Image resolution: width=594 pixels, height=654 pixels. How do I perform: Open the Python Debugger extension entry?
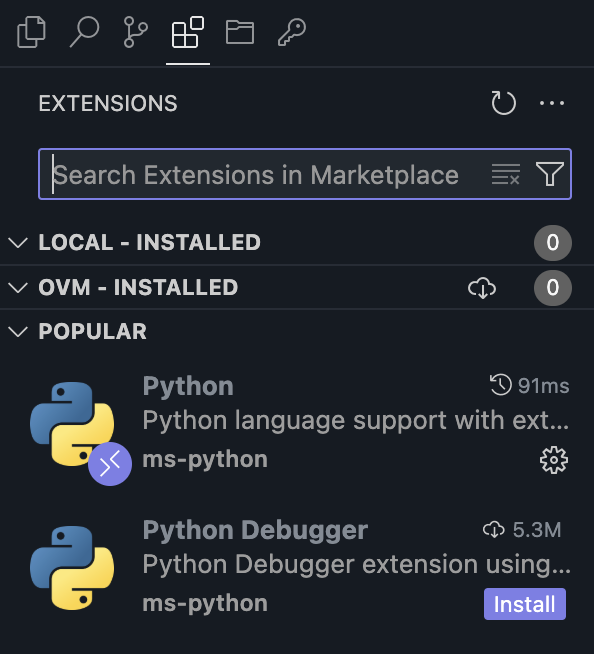coord(297,568)
